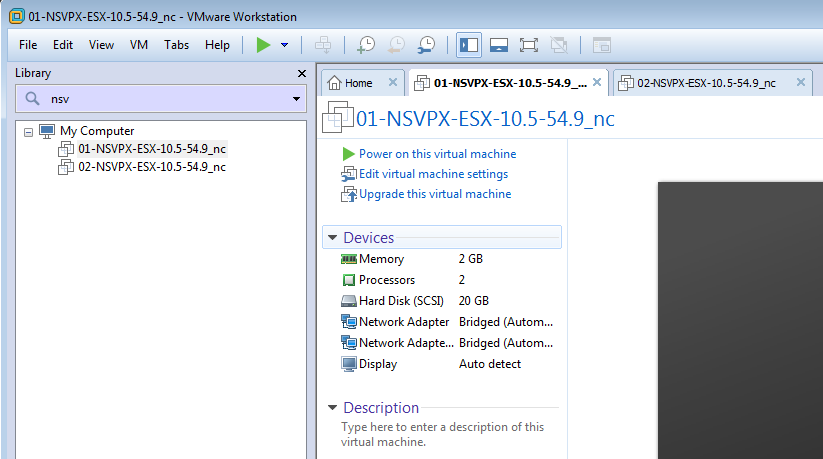The image size is (823, 459).
Task: Click the Hard Disk drive icon
Action: tap(349, 301)
